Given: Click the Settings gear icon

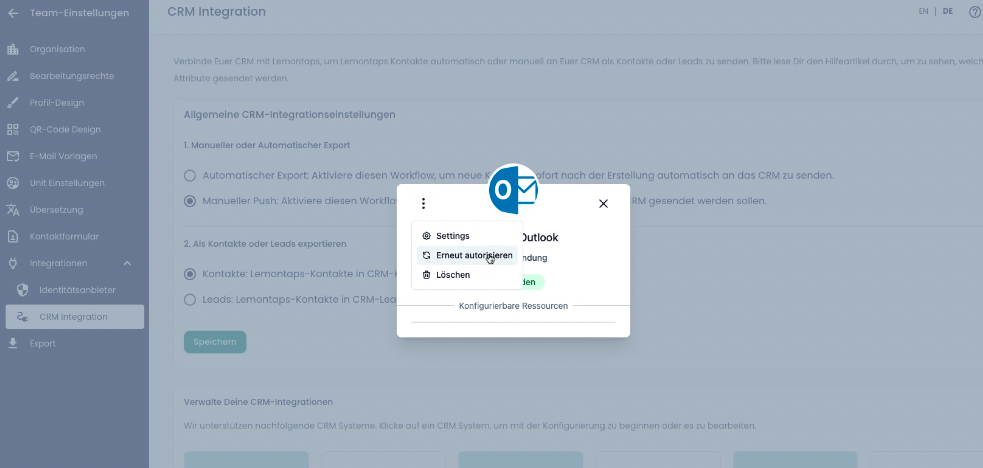Looking at the screenshot, I should point(426,236).
